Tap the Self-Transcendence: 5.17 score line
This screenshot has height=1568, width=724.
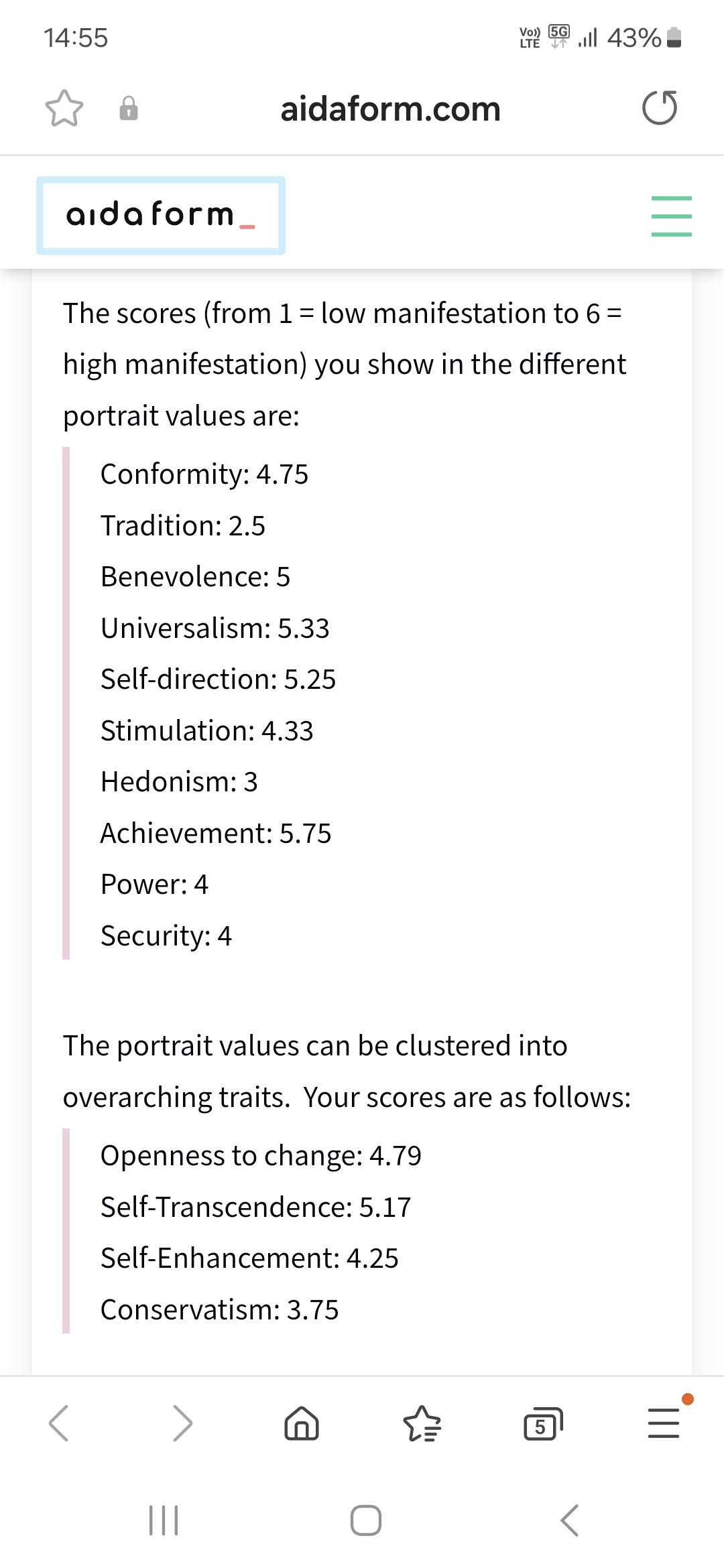tap(255, 1207)
